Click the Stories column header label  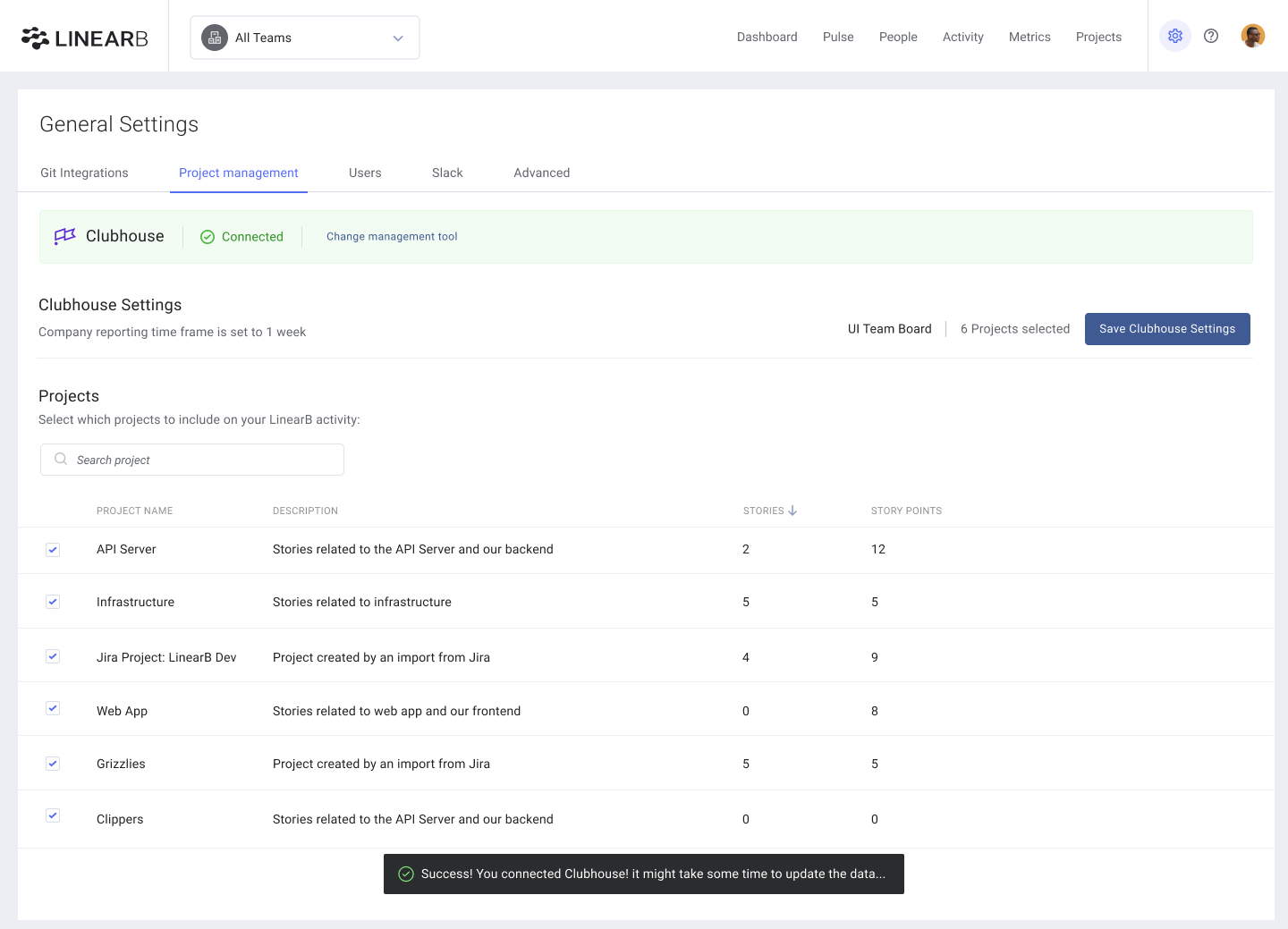pos(764,511)
